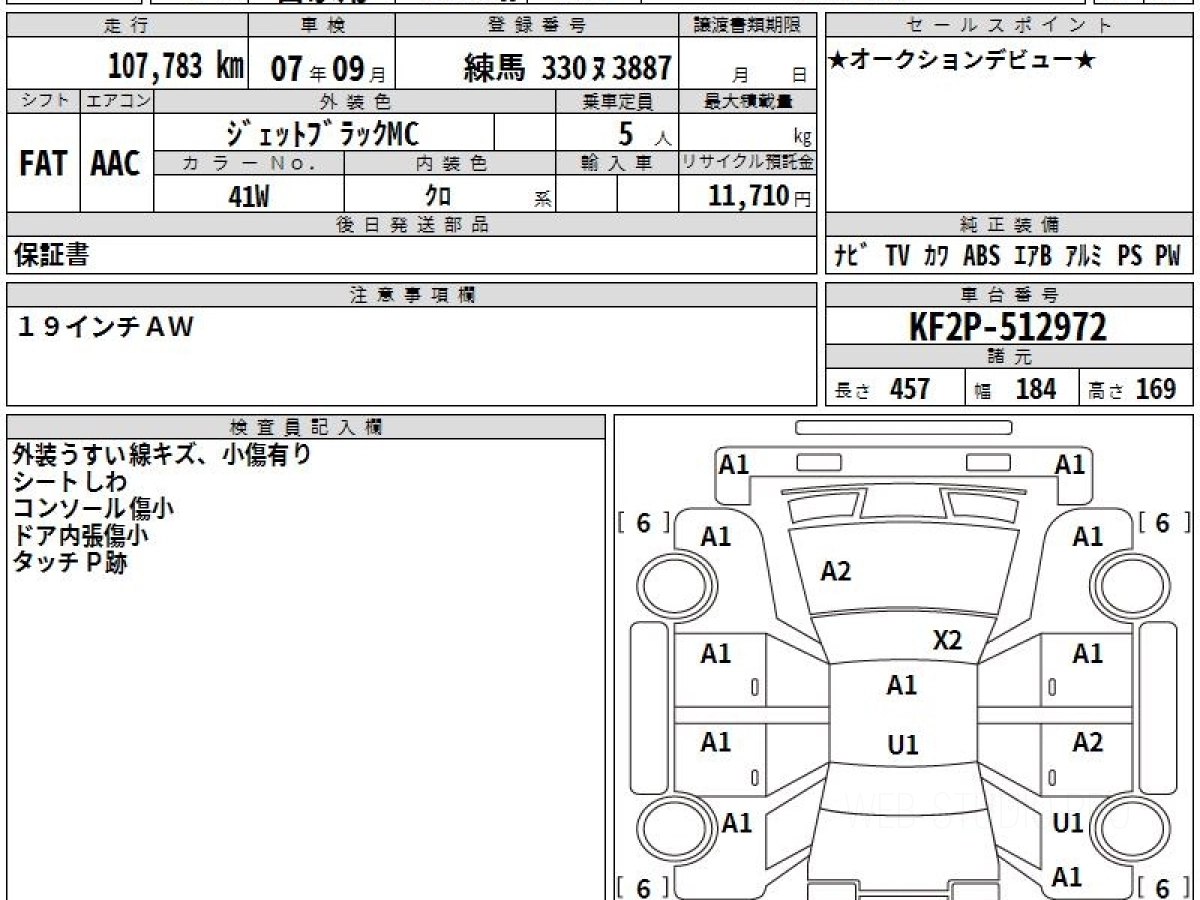The width and height of the screenshot is (1200, 900).
Task: Click the U1 mark on the roof
Action: pyautogui.click(x=903, y=745)
